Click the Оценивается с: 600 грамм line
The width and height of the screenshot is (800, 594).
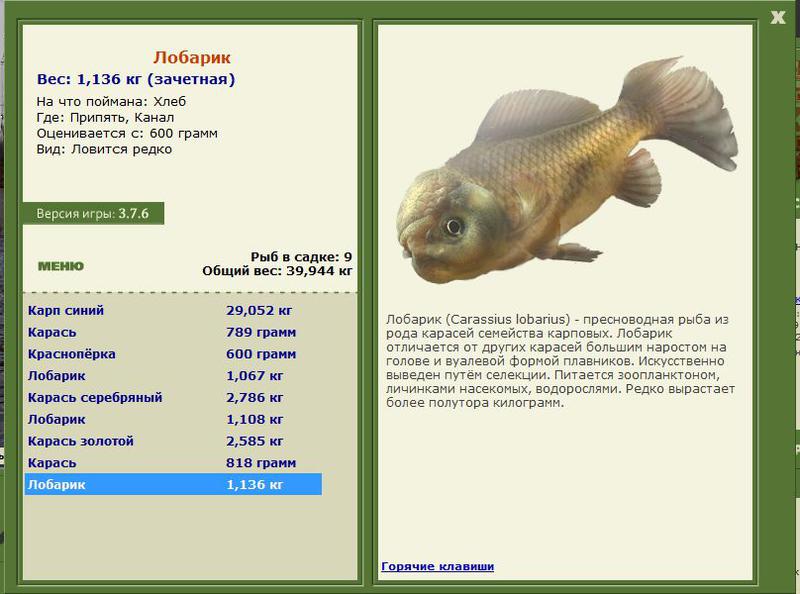coord(127,133)
